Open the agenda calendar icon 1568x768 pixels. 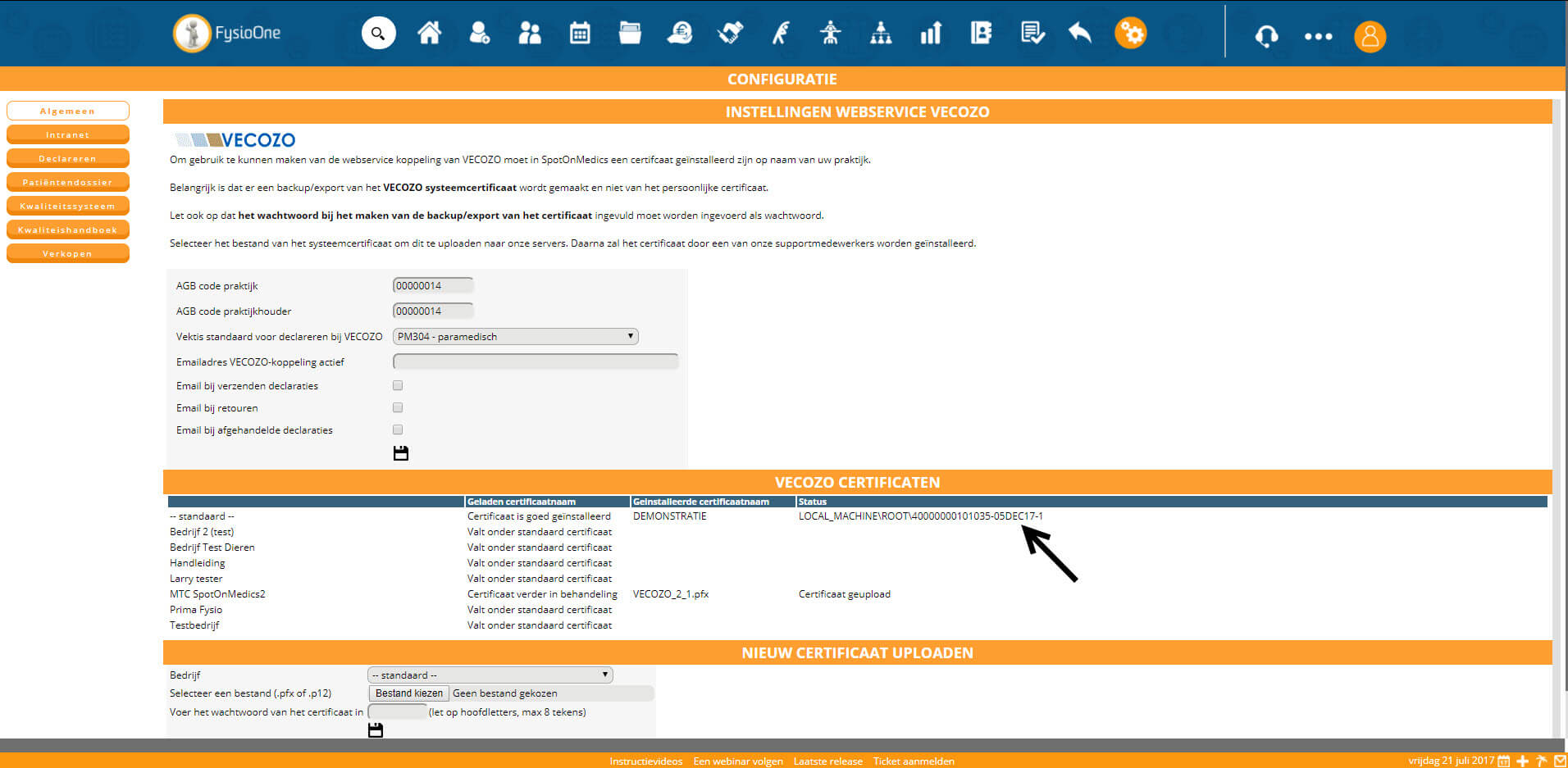point(580,34)
